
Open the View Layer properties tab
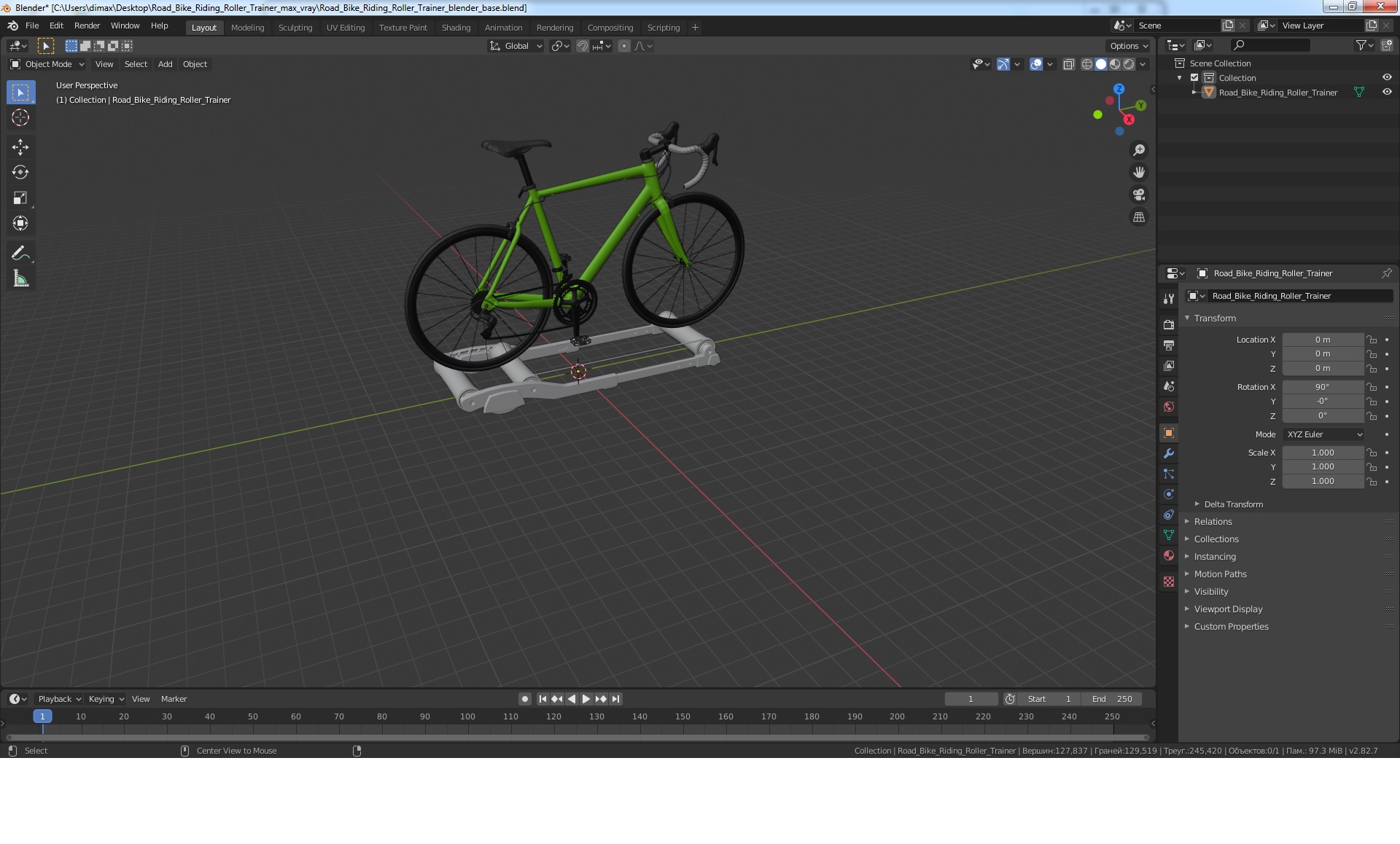coord(1169,365)
